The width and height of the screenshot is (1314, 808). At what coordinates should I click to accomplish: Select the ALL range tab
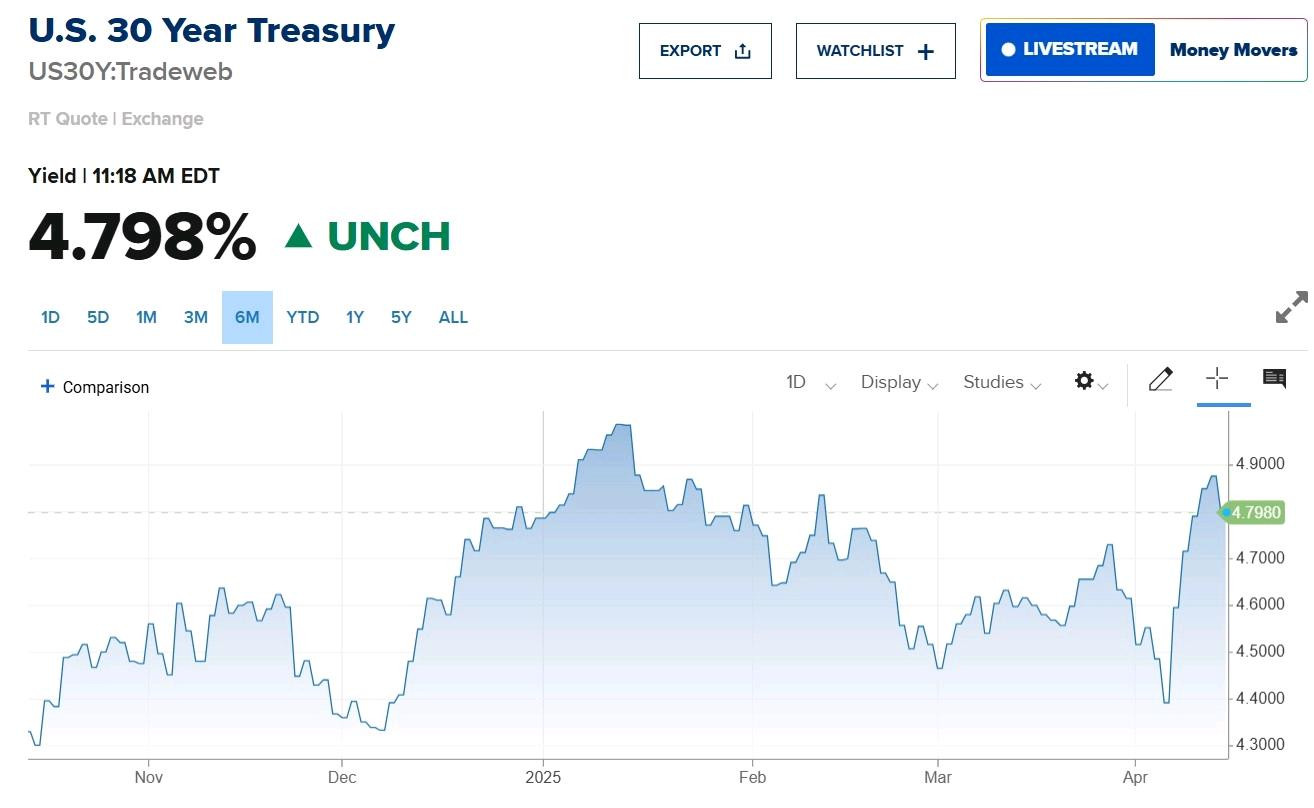coord(453,317)
